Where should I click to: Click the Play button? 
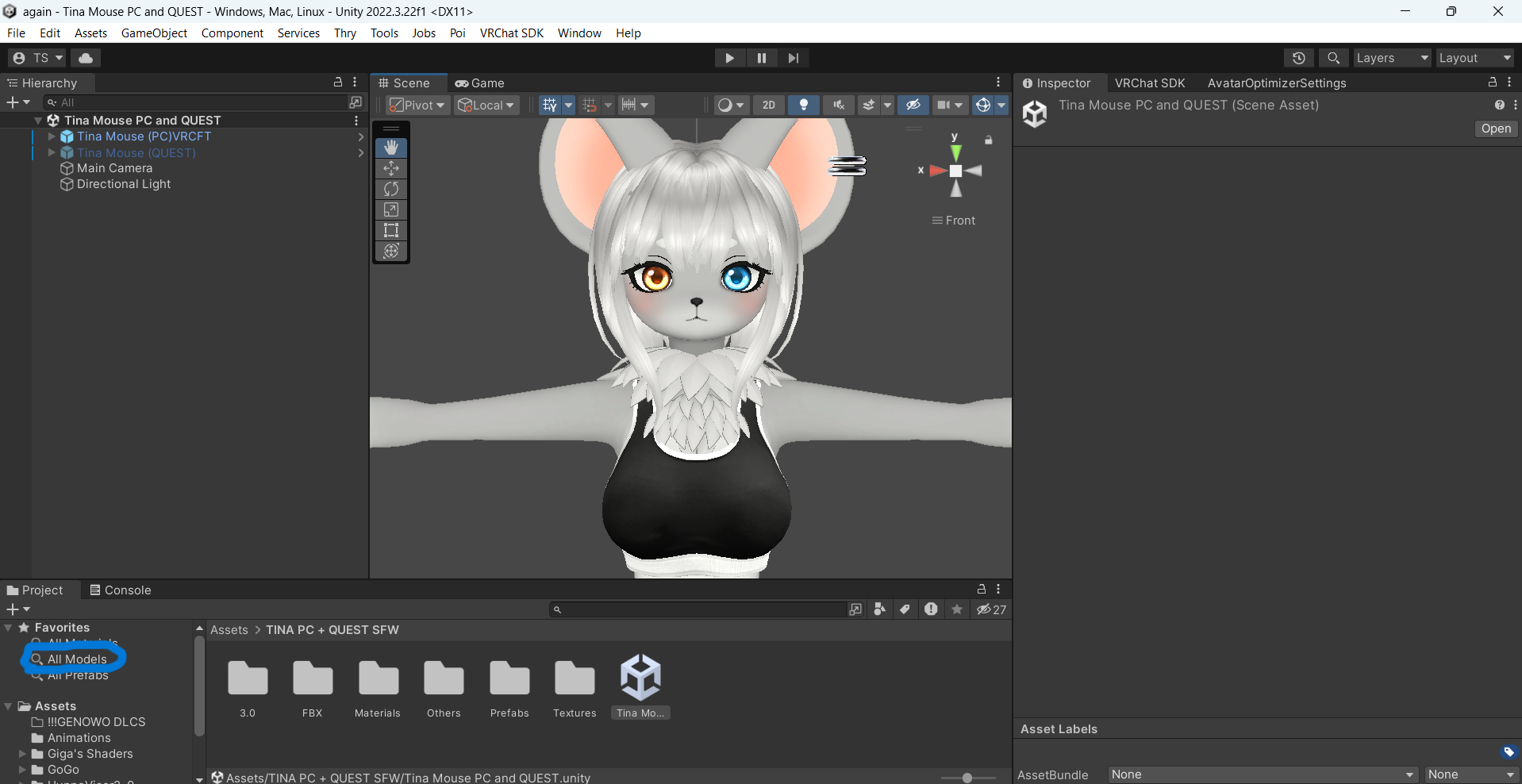[729, 58]
